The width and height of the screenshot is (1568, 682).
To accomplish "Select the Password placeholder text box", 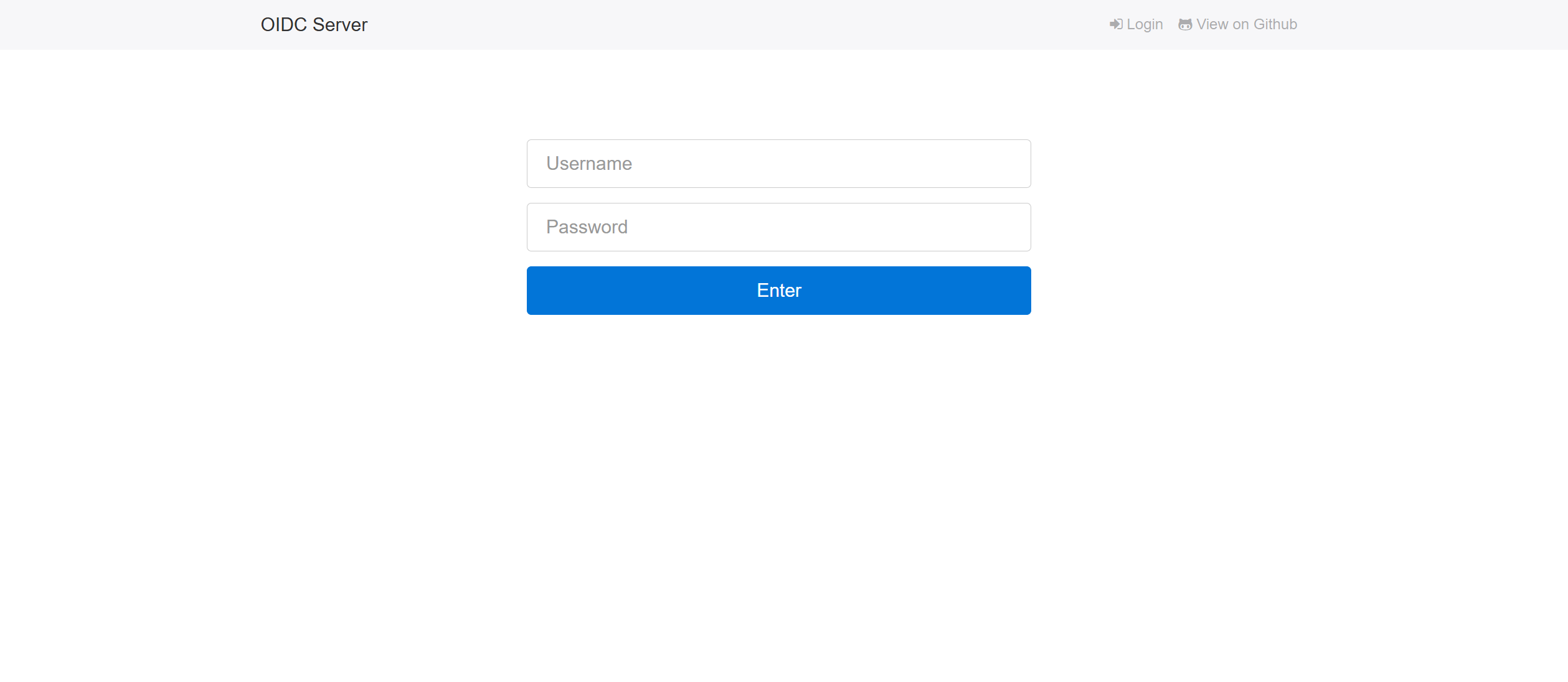I will (778, 227).
